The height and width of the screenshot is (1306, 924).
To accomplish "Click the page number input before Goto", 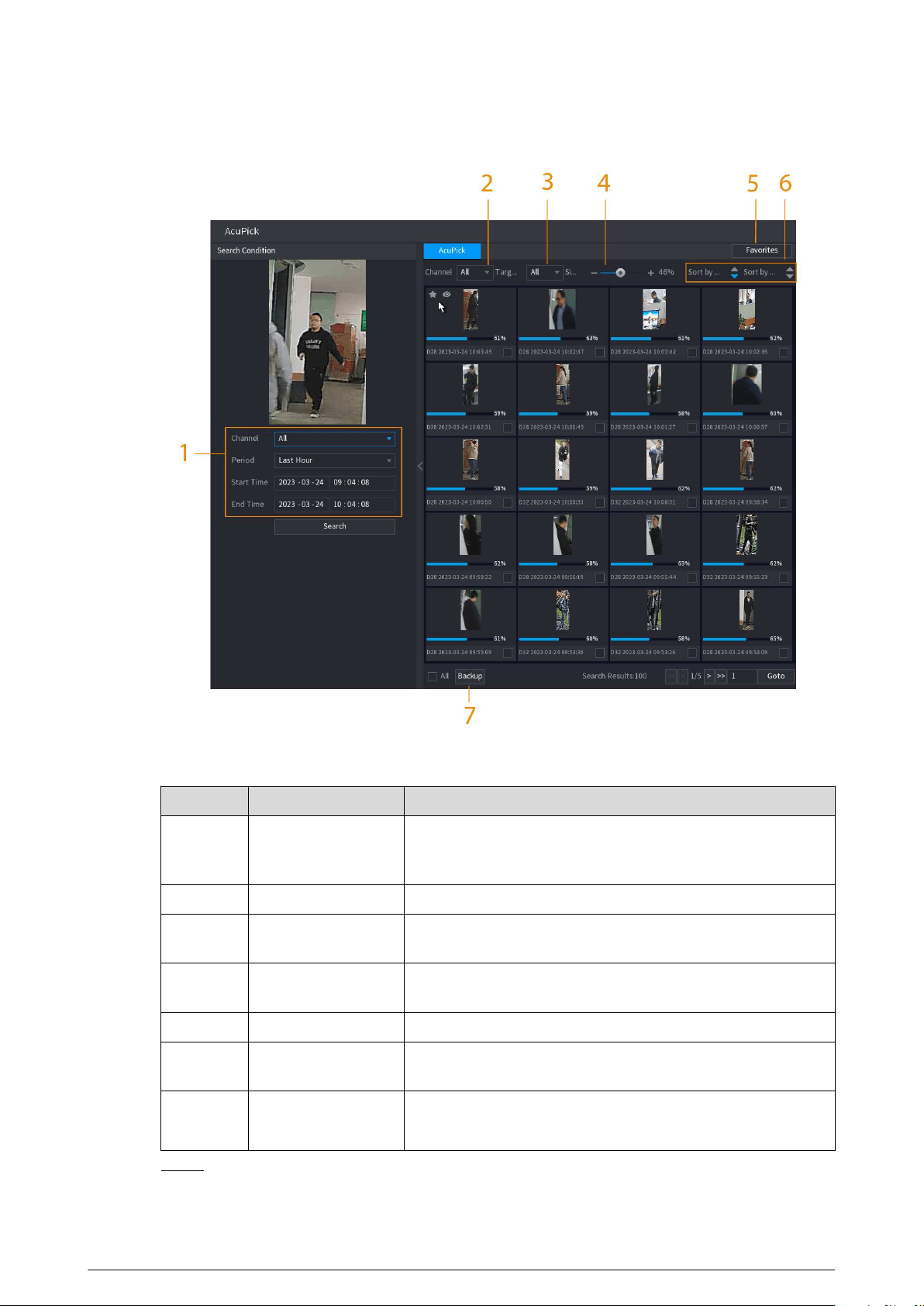I will click(x=742, y=676).
